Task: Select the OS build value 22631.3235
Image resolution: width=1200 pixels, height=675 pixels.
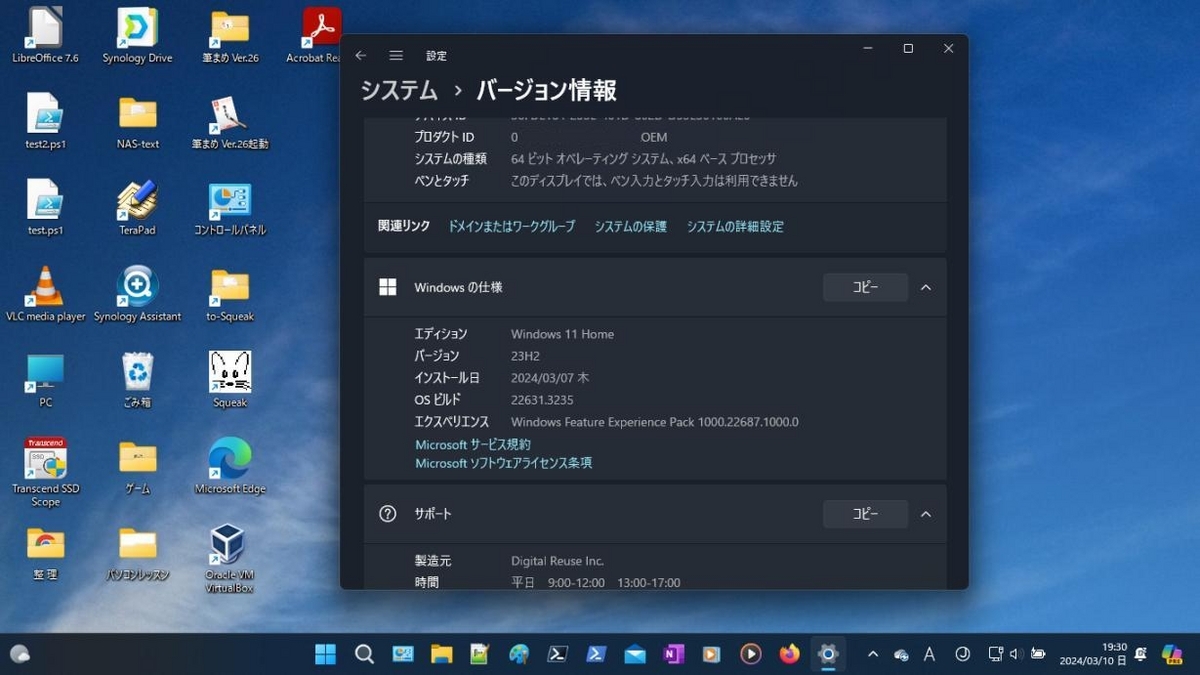Action: [542, 400]
